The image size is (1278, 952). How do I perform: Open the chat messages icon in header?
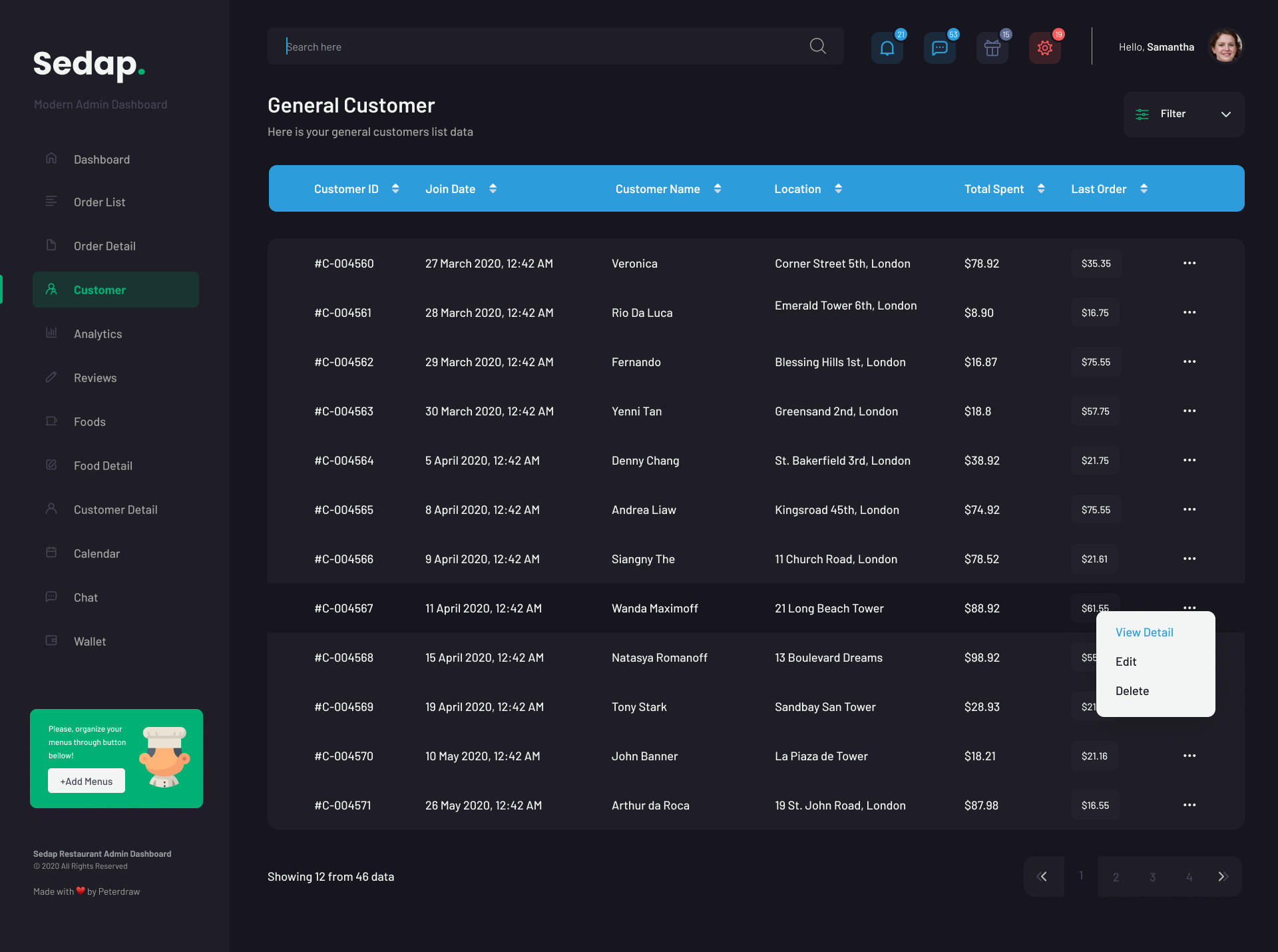[939, 48]
